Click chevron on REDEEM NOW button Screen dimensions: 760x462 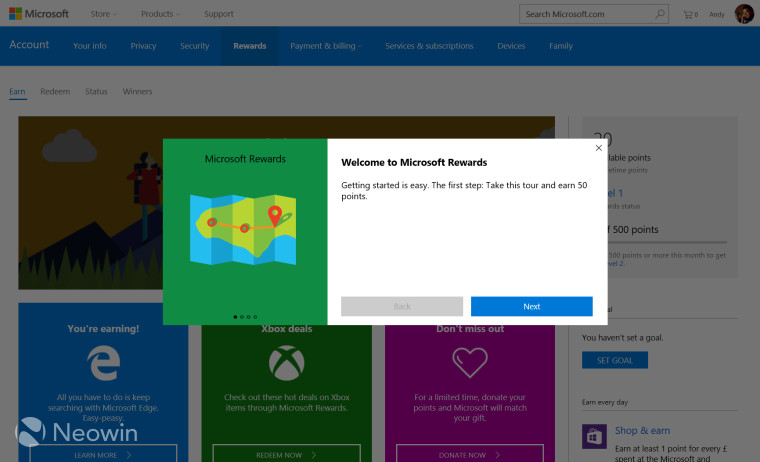point(314,455)
